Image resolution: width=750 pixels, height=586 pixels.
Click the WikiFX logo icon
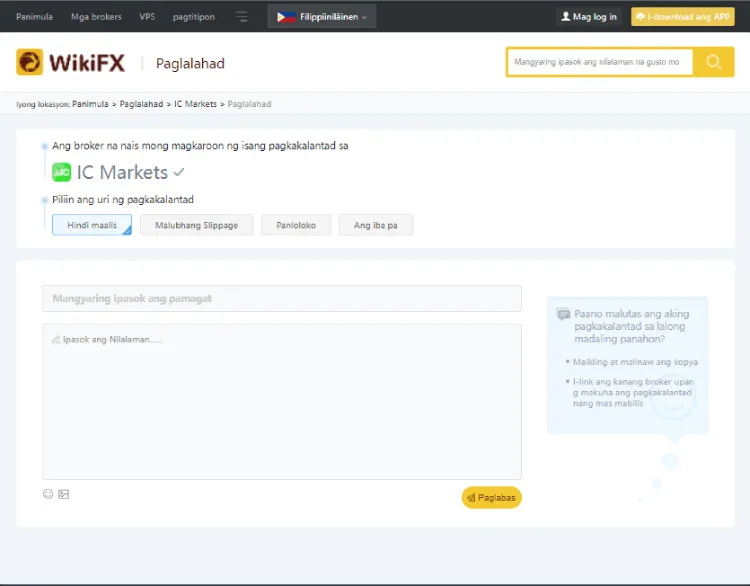coord(29,62)
